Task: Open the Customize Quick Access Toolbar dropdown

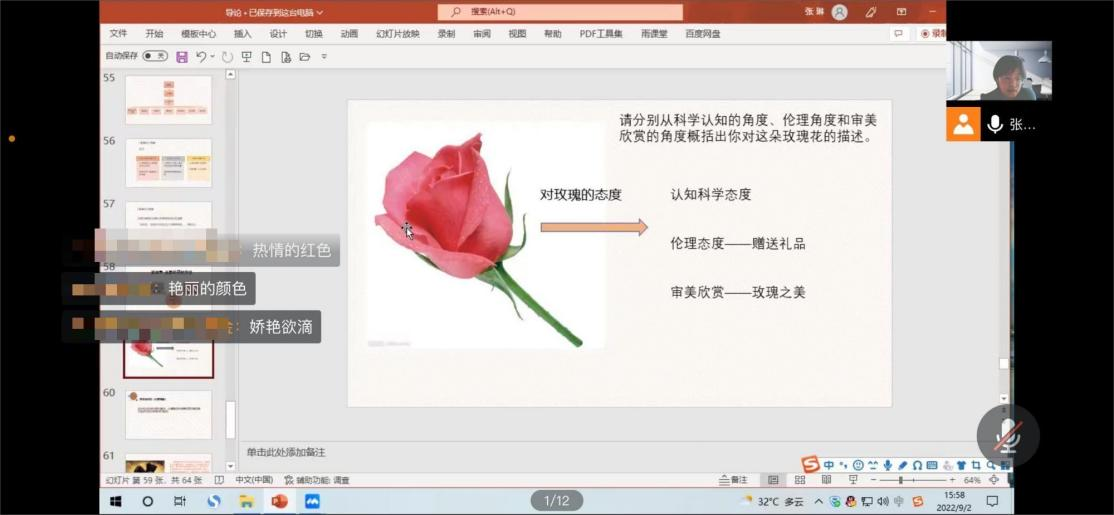Action: click(324, 57)
